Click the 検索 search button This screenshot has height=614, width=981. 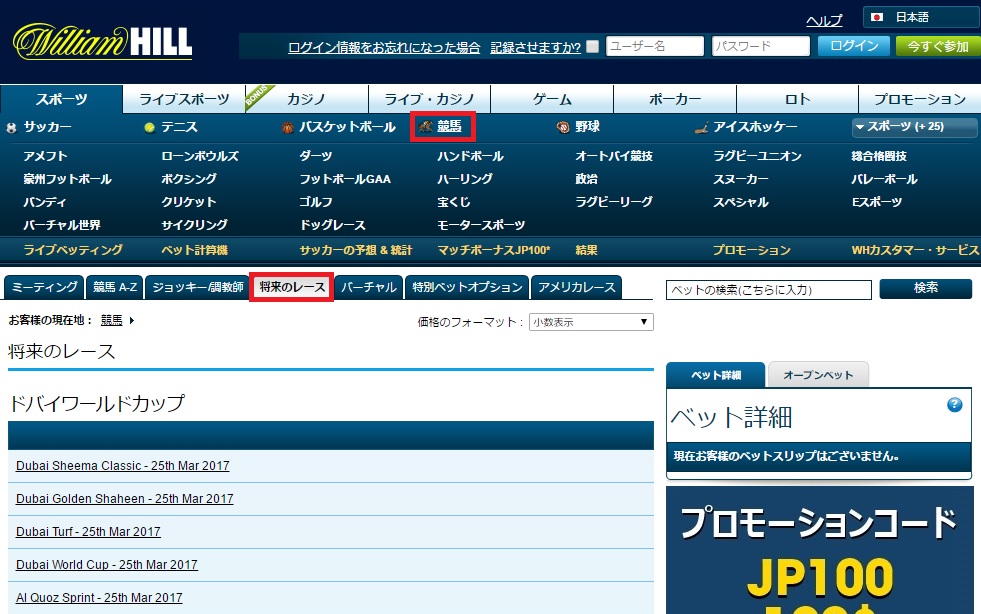coord(926,289)
